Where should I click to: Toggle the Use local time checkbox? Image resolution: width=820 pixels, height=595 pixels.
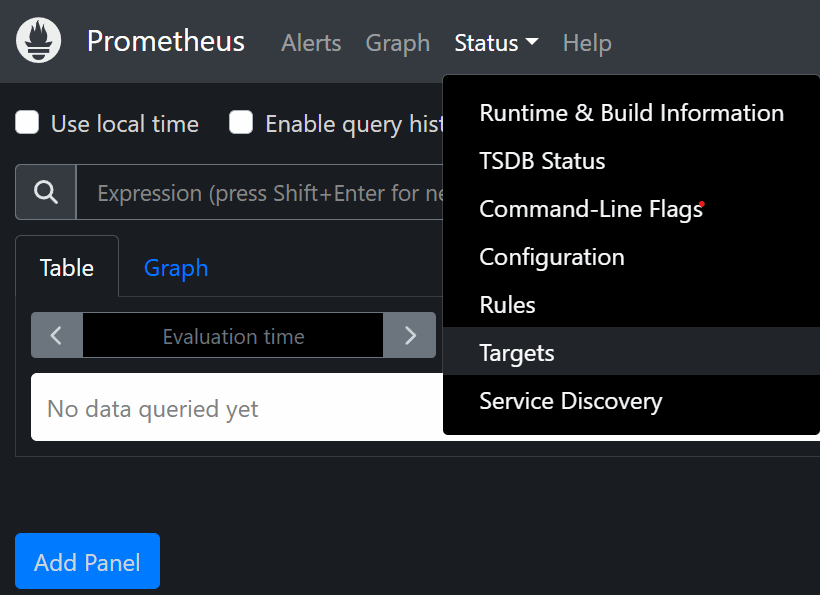[27, 123]
